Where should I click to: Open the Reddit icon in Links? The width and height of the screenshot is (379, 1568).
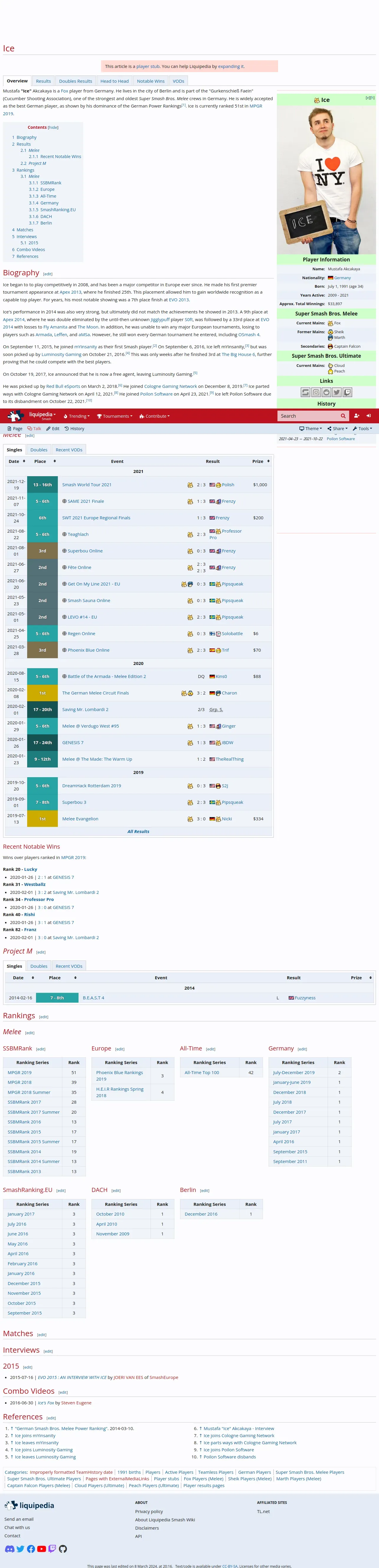click(326, 393)
